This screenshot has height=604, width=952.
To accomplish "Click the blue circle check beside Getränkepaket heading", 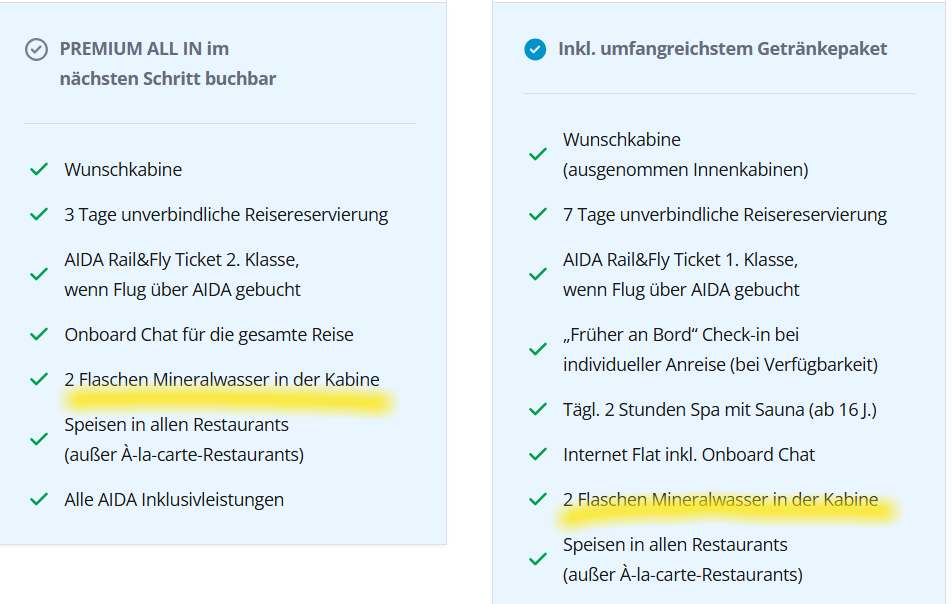I will pyautogui.click(x=535, y=49).
